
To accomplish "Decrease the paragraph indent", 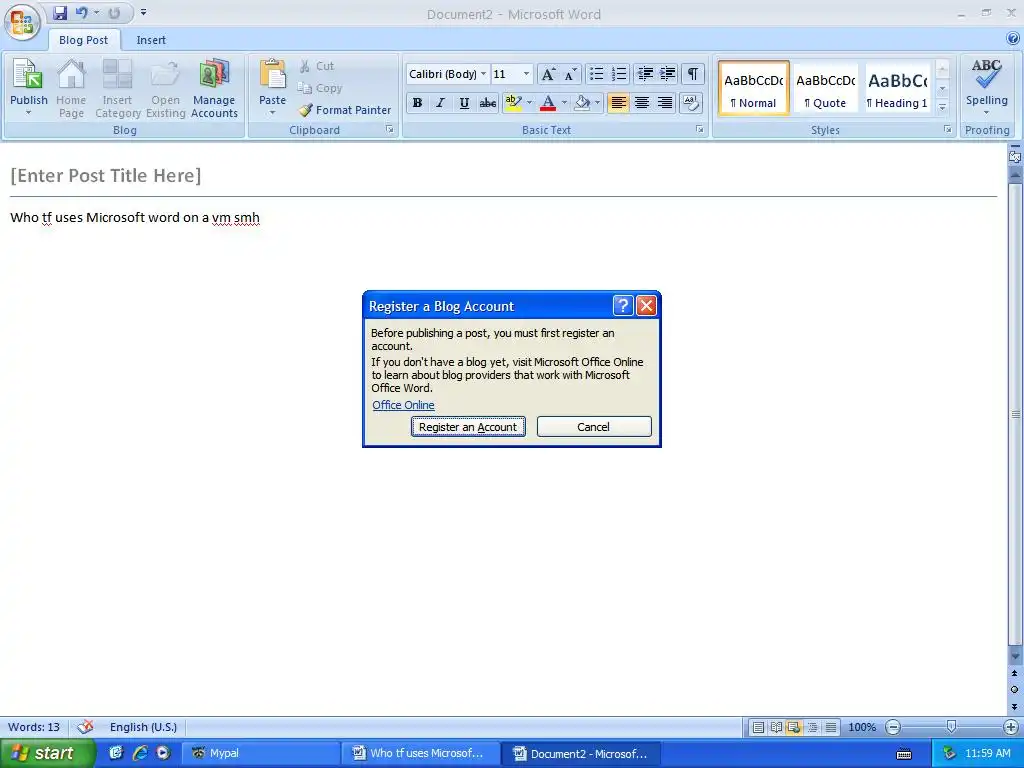I will click(645, 74).
